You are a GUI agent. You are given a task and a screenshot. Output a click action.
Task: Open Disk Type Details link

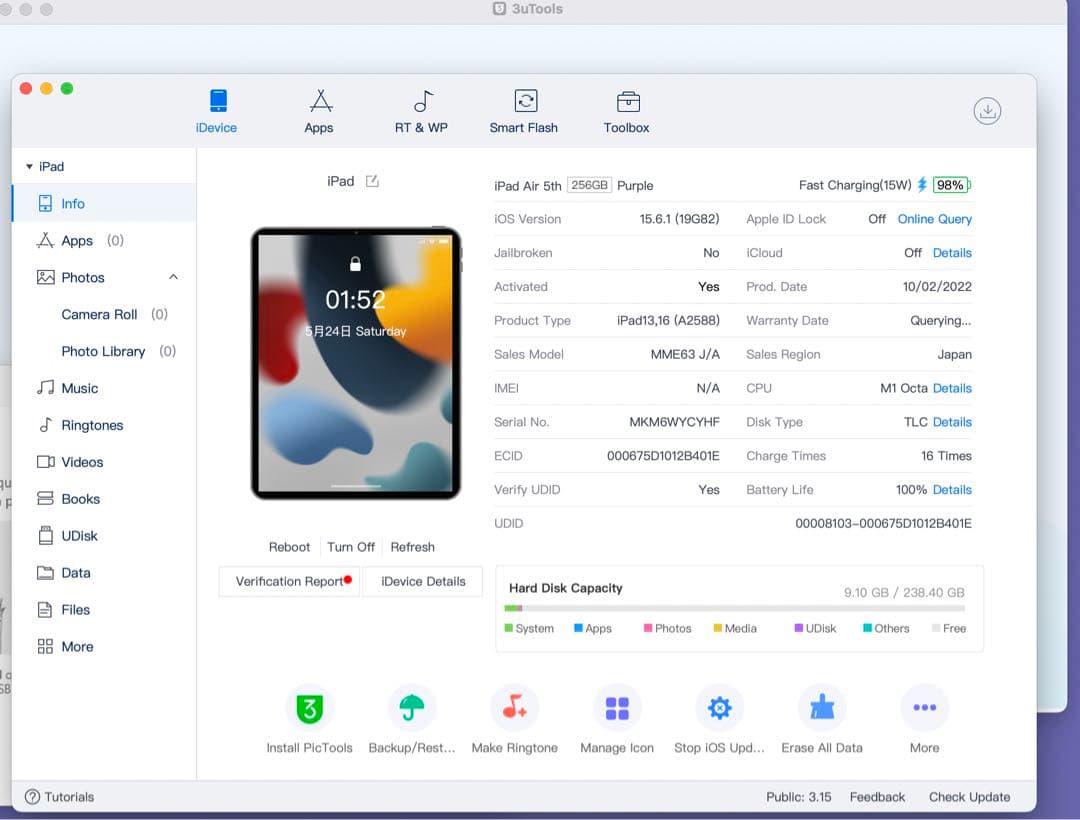click(x=952, y=422)
